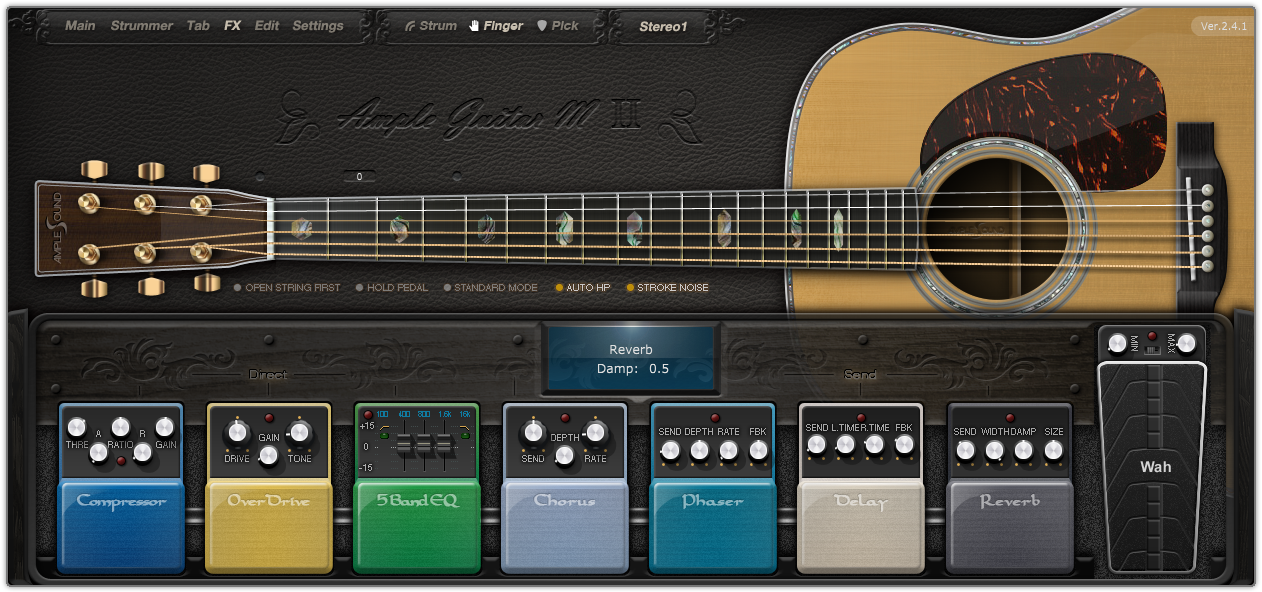The width and height of the screenshot is (1262, 592).
Task: Disable the Auto HP option
Action: 583,288
